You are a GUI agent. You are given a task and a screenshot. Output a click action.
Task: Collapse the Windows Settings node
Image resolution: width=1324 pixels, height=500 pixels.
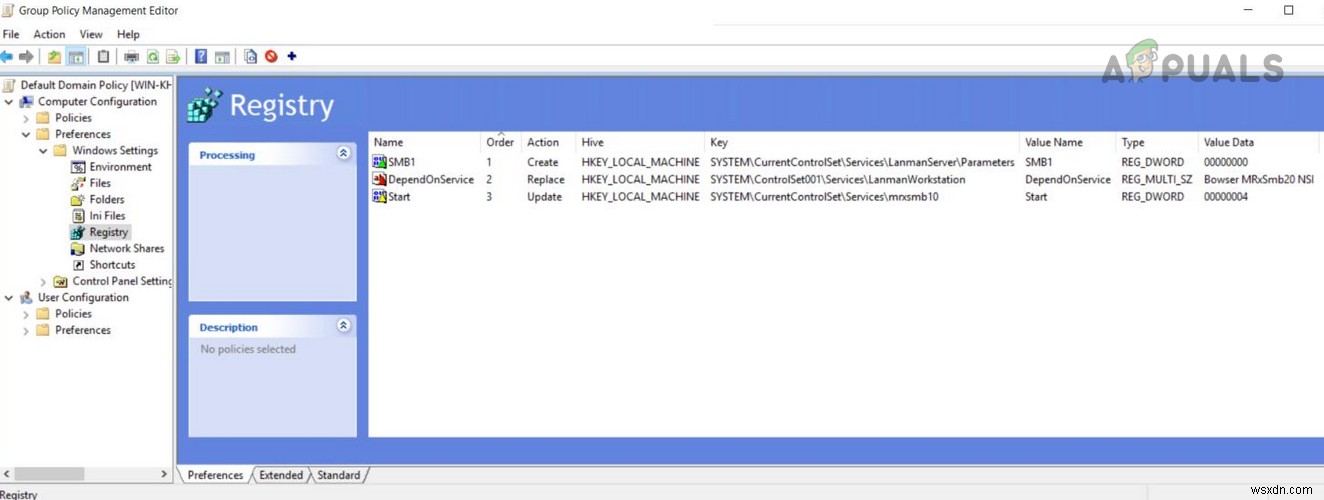pos(43,151)
